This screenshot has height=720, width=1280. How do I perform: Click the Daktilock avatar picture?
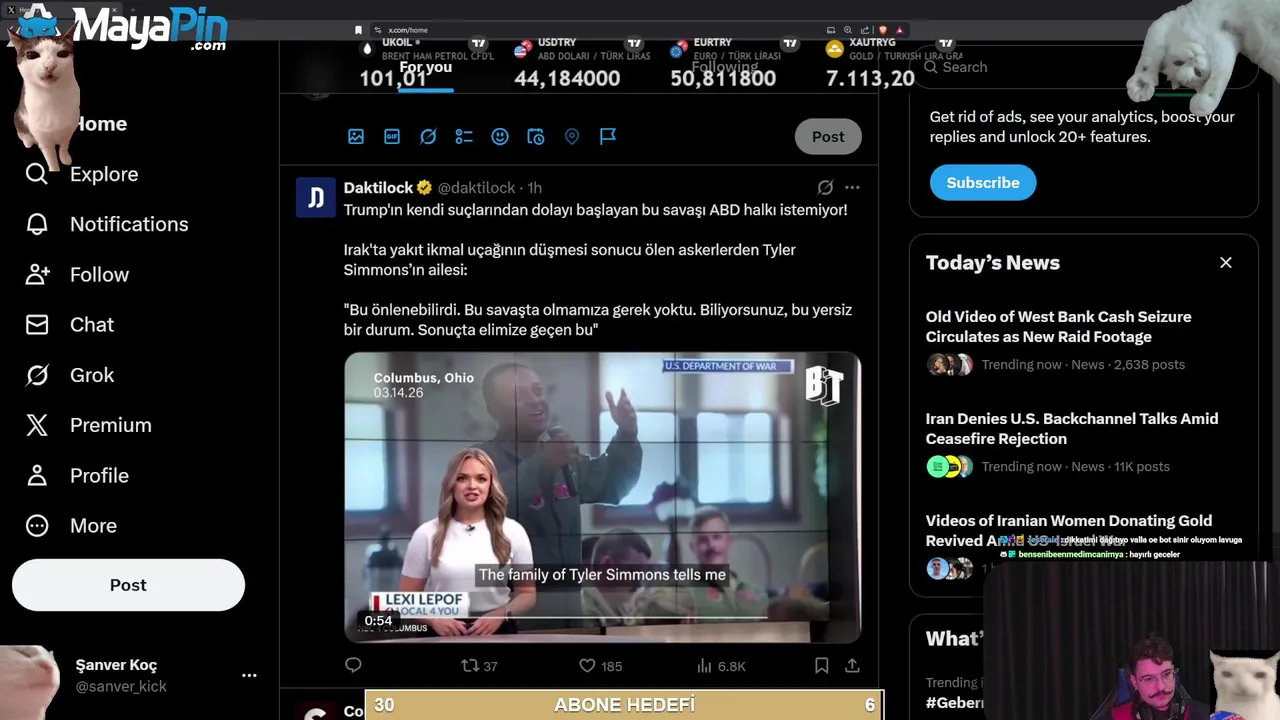tap(316, 198)
